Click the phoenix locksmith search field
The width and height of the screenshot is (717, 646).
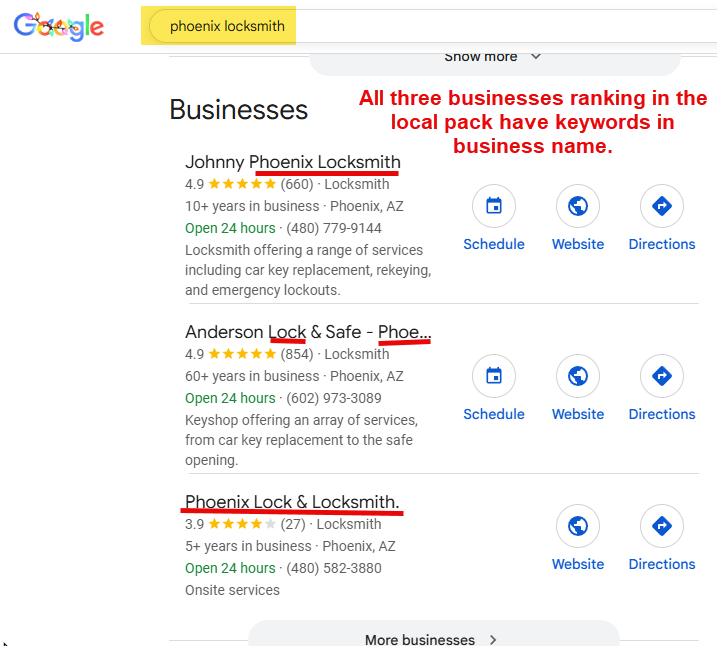click(227, 27)
